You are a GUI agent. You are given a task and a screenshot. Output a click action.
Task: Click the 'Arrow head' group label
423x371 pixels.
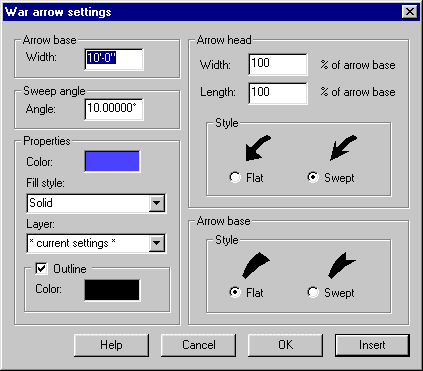pos(224,40)
